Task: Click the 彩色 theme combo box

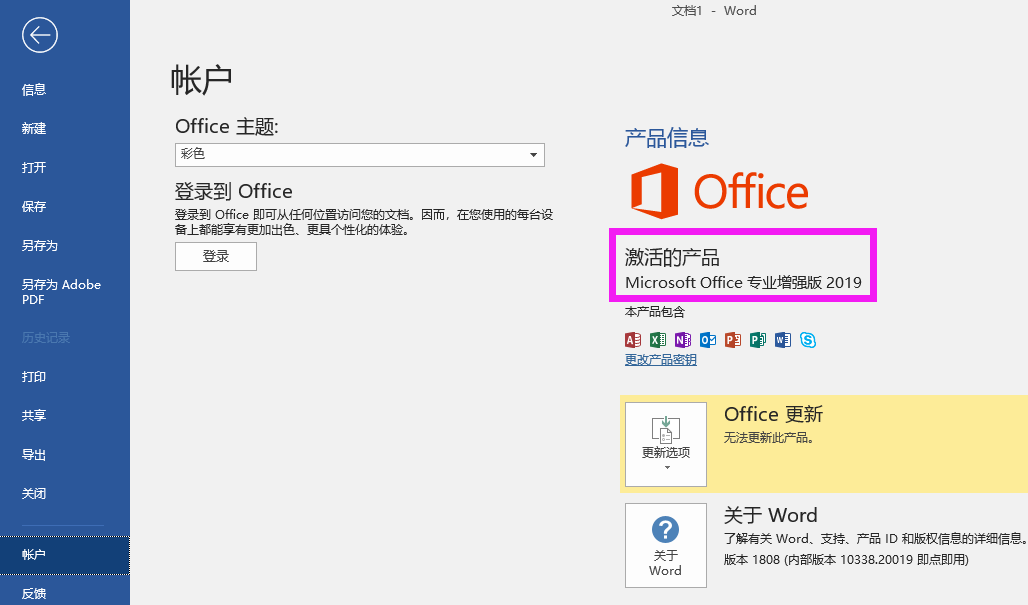Action: tap(359, 155)
